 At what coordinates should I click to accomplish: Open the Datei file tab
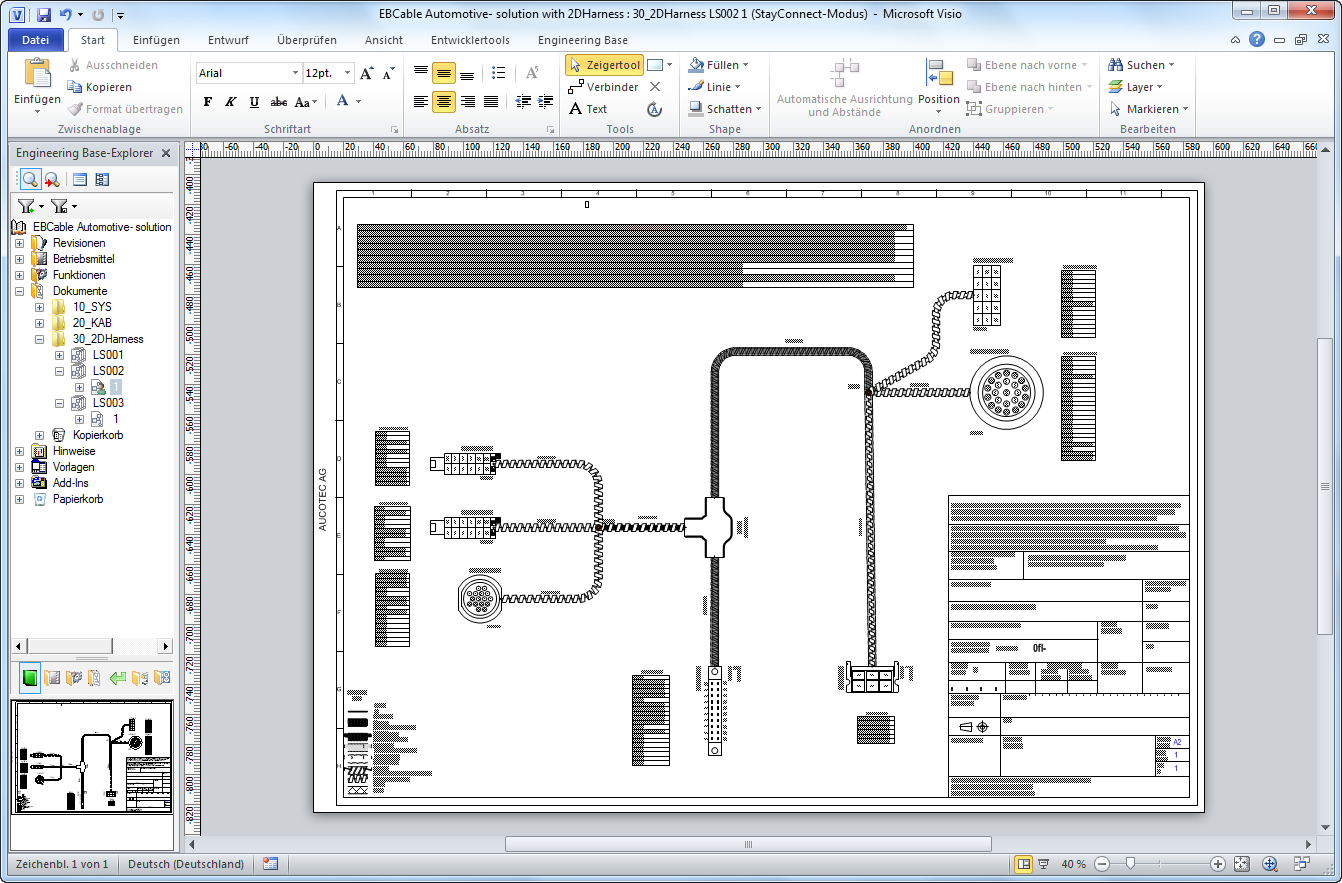pos(35,40)
